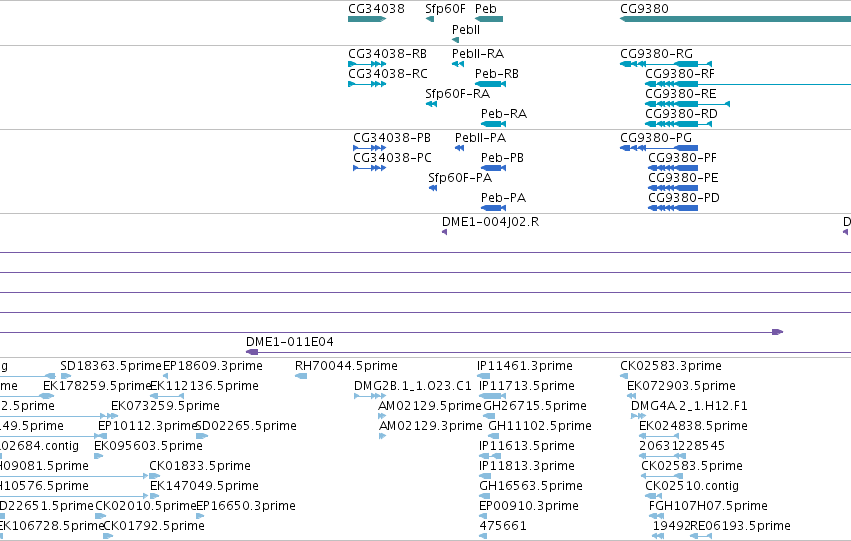
Task: Click transcript CG9380-RD
Action: tap(678, 124)
